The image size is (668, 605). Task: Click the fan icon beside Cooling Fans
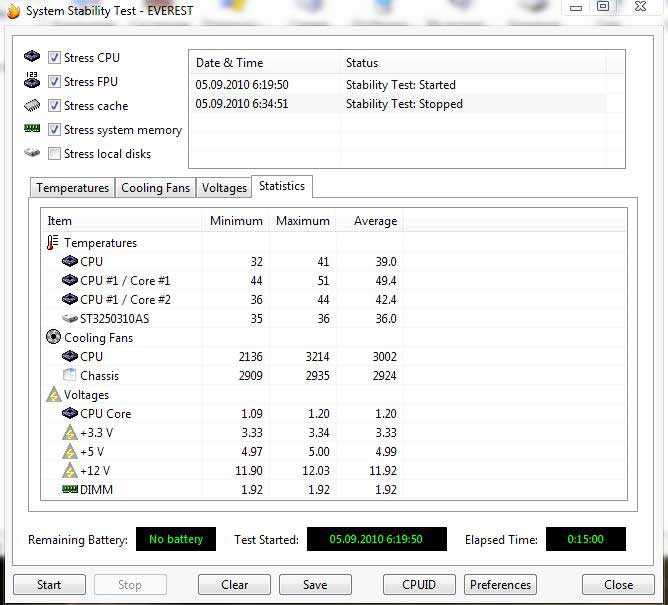pyautogui.click(x=53, y=338)
